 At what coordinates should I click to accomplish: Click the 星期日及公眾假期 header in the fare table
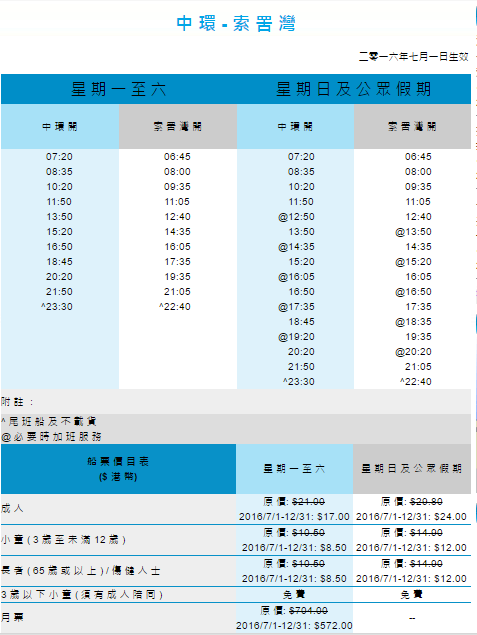coord(411,469)
